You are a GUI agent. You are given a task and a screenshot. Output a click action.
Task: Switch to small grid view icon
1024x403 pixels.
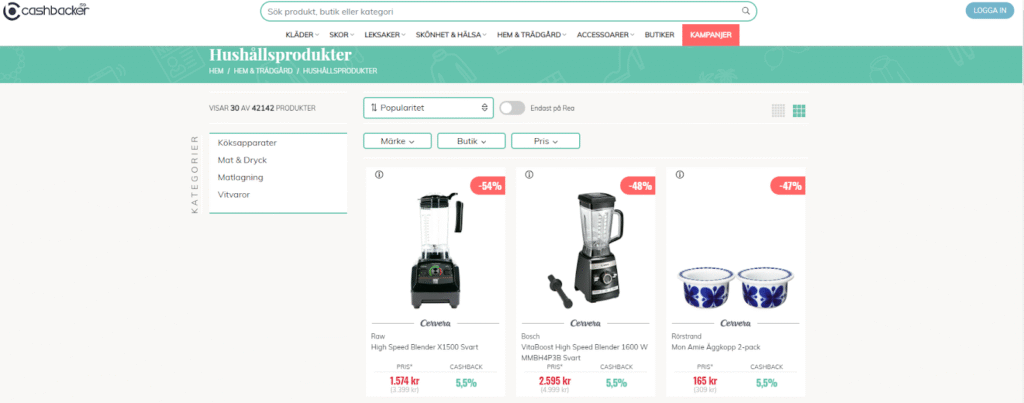tap(778, 110)
